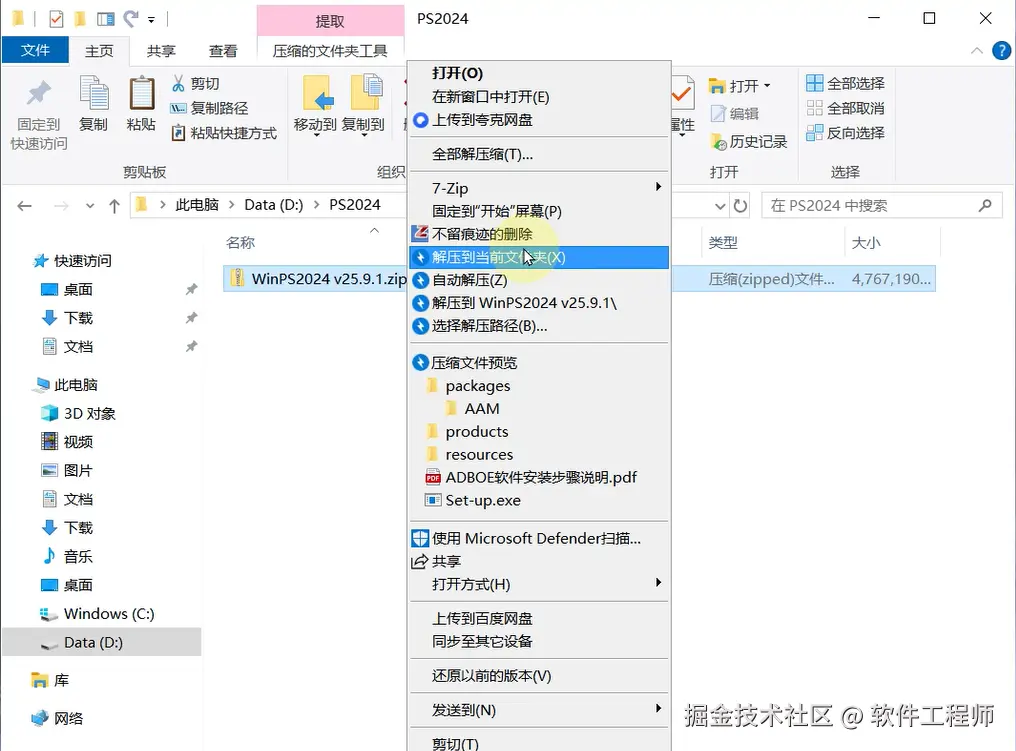Select Network (网络) in navigation pane
Screen dimensions: 1016x751
(57, 718)
